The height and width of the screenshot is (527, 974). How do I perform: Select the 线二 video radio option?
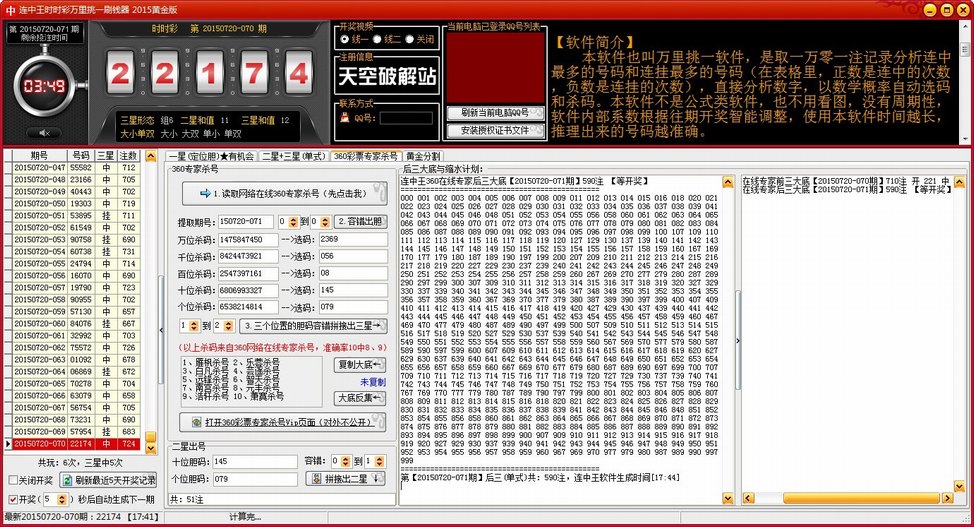pos(377,39)
